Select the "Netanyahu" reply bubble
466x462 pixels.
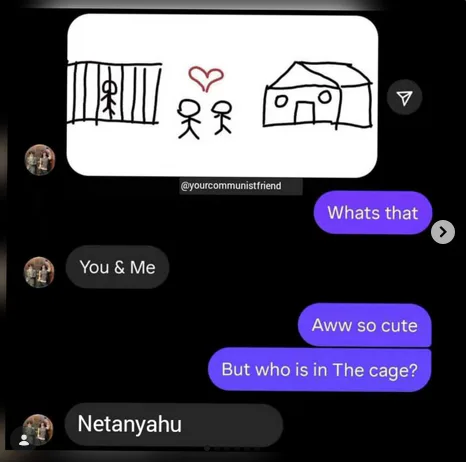pyautogui.click(x=174, y=424)
